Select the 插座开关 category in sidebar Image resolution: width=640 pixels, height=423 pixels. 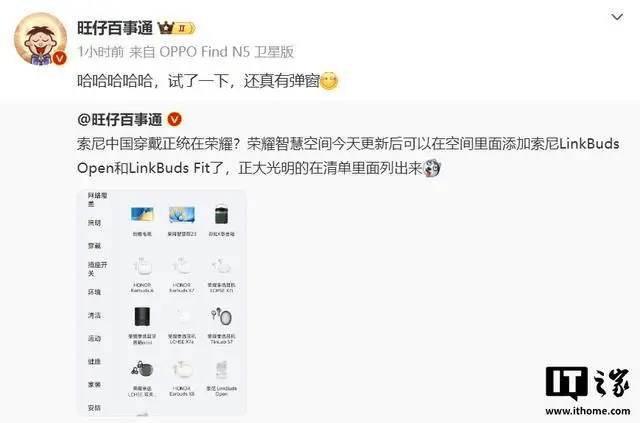pyautogui.click(x=98, y=269)
